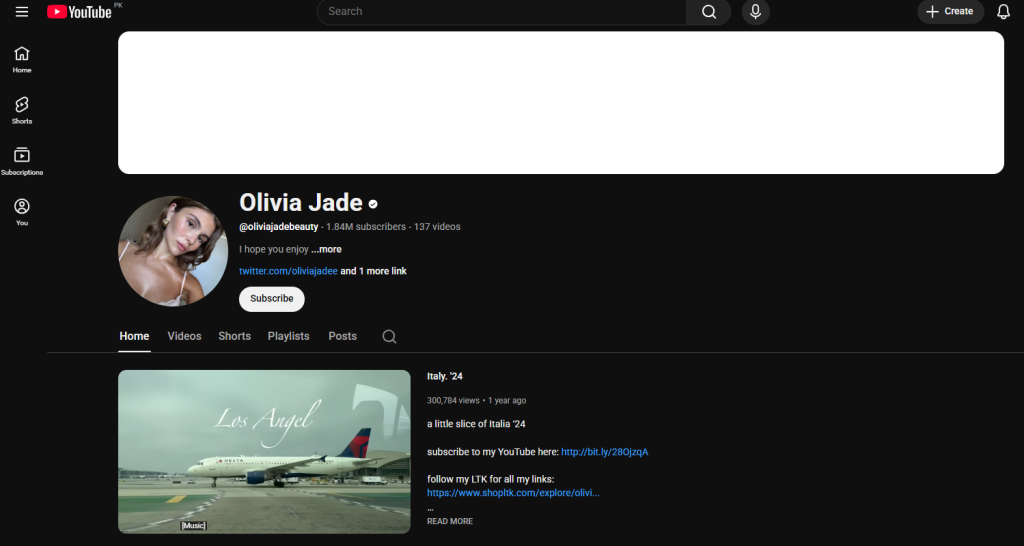
Task: Expand channel description with ...more
Action: pyautogui.click(x=326, y=249)
